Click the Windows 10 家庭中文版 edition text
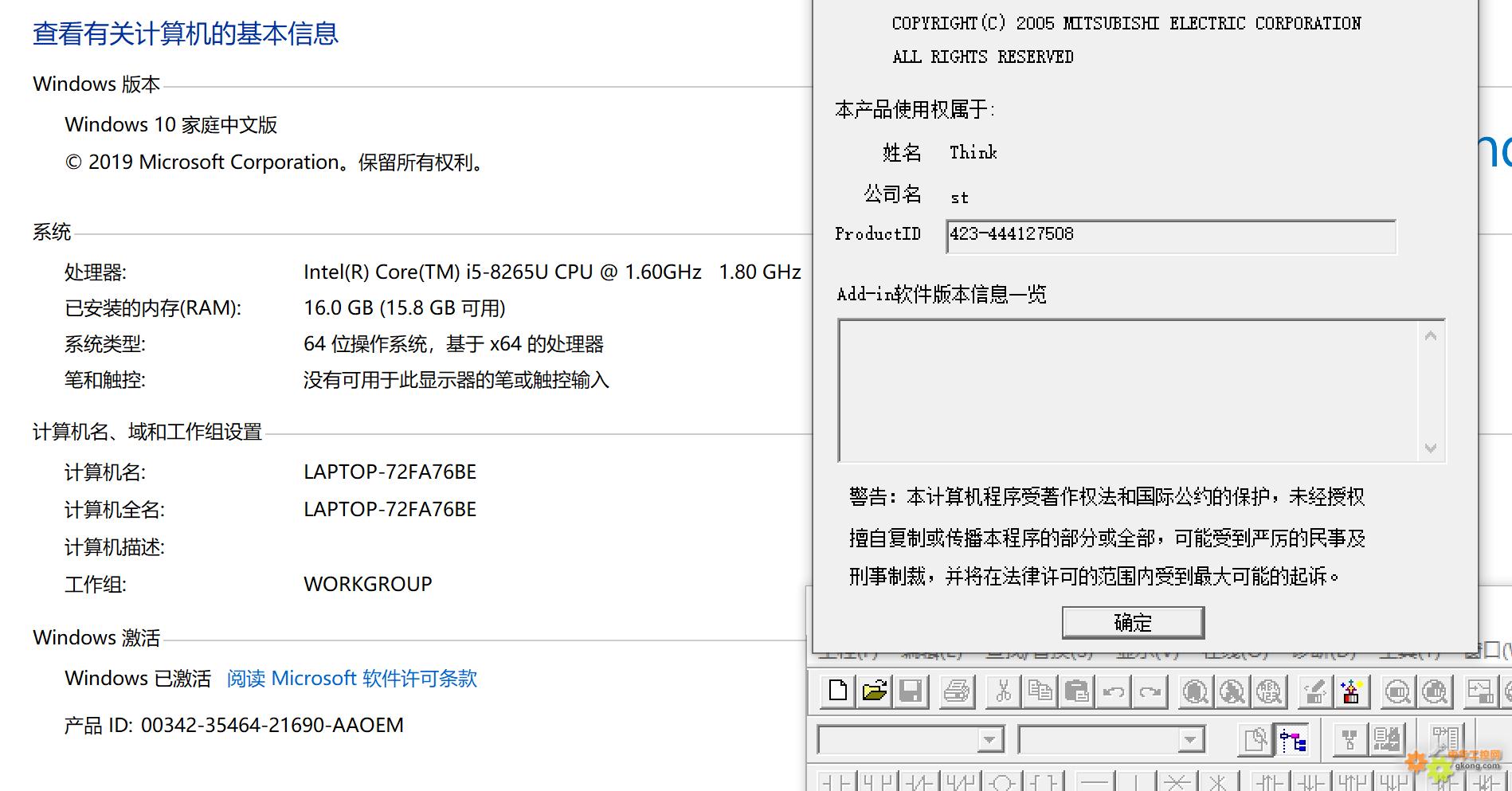The image size is (1512, 791). coord(171,124)
